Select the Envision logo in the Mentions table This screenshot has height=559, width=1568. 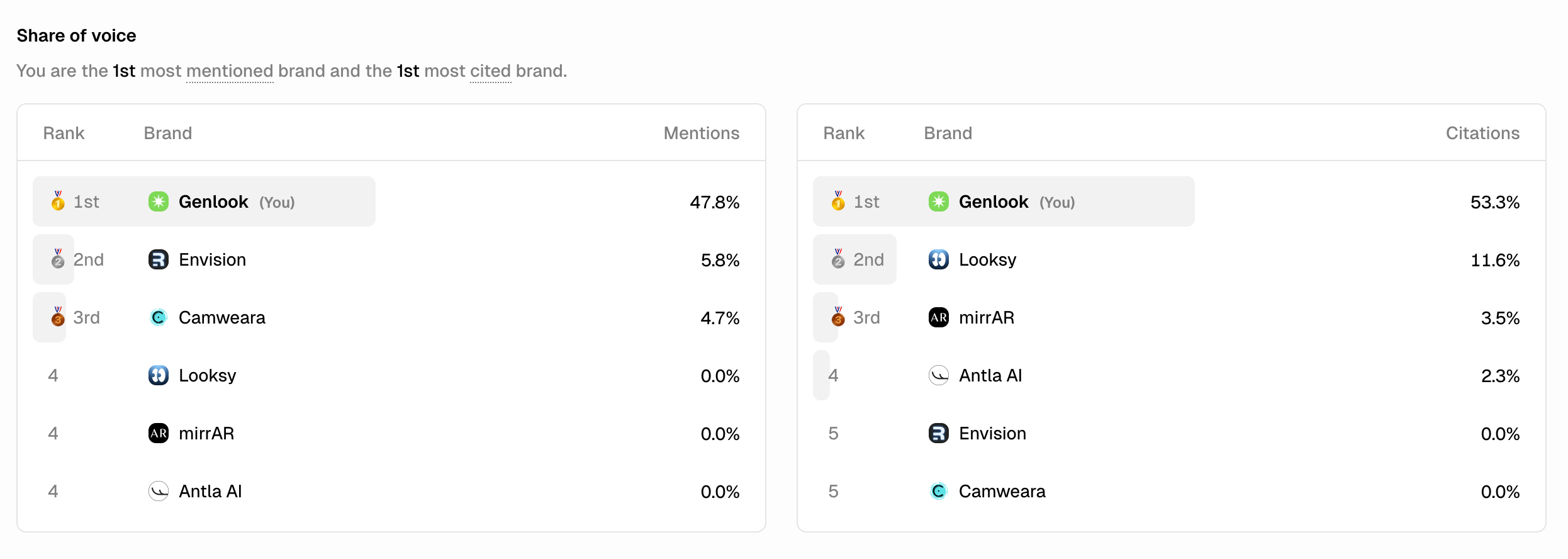(x=159, y=259)
